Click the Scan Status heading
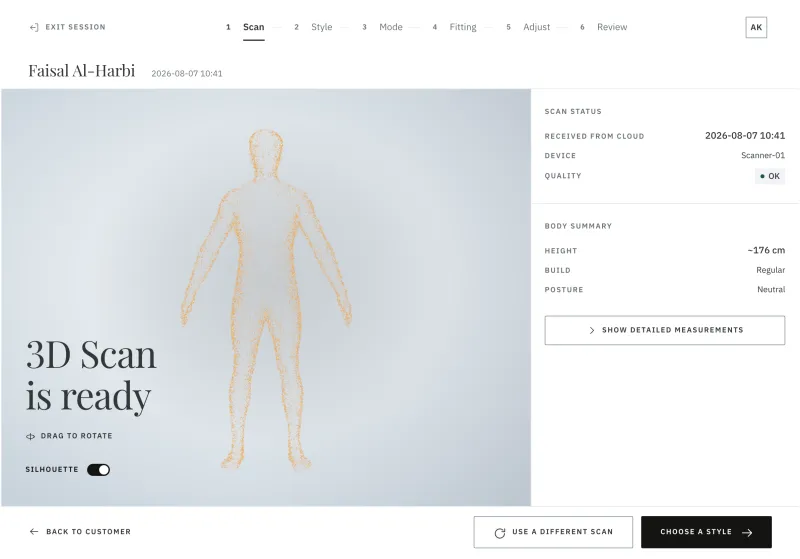 573,111
